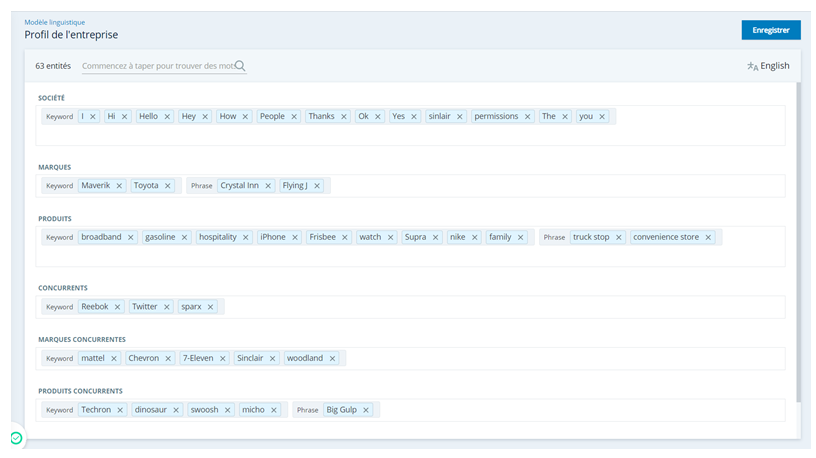The height and width of the screenshot is (458, 816).
Task: Delete the iPhone keyword tag
Action: coord(295,237)
